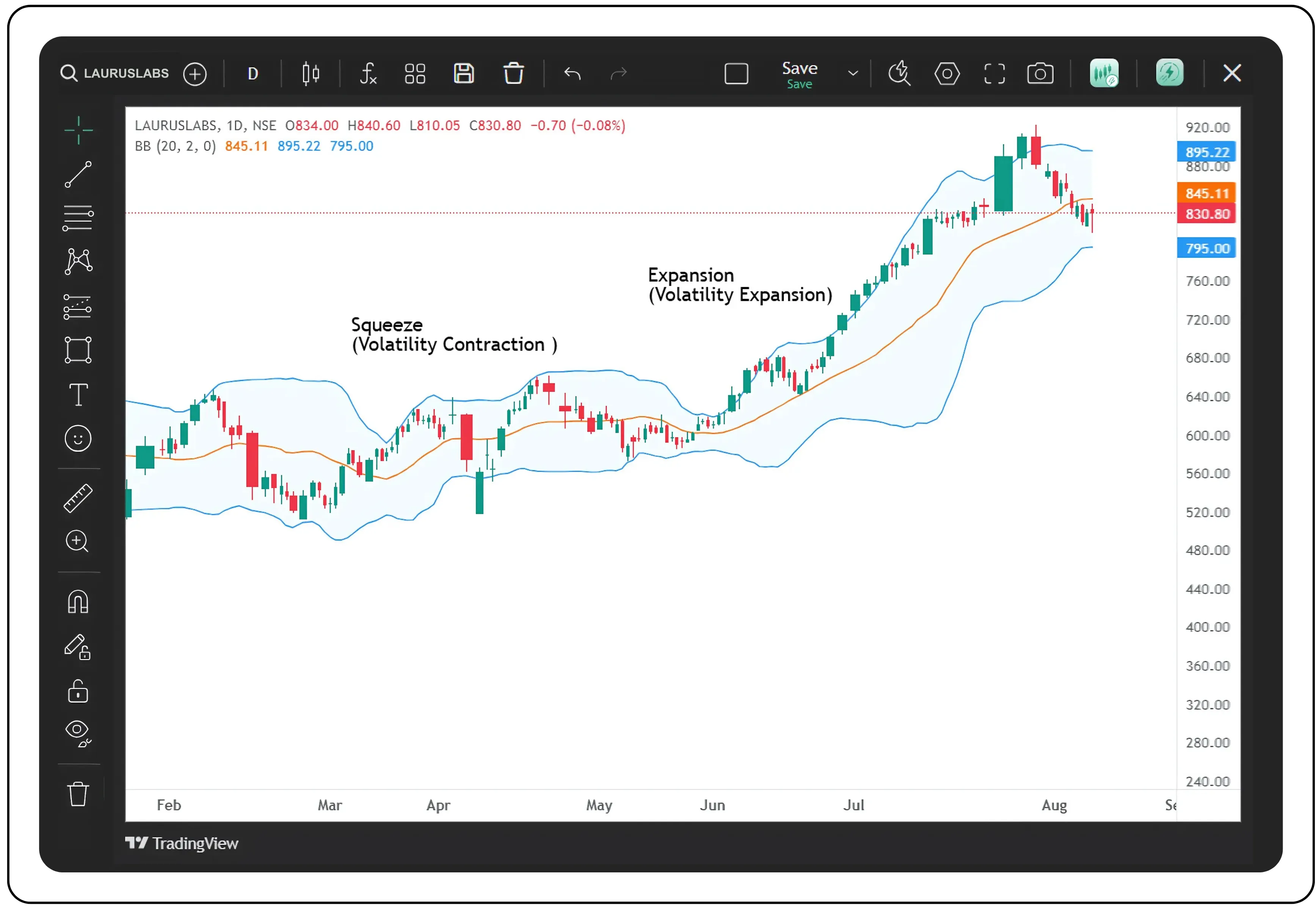
Task: Take a chart snapshot with the camera
Action: pos(1040,73)
